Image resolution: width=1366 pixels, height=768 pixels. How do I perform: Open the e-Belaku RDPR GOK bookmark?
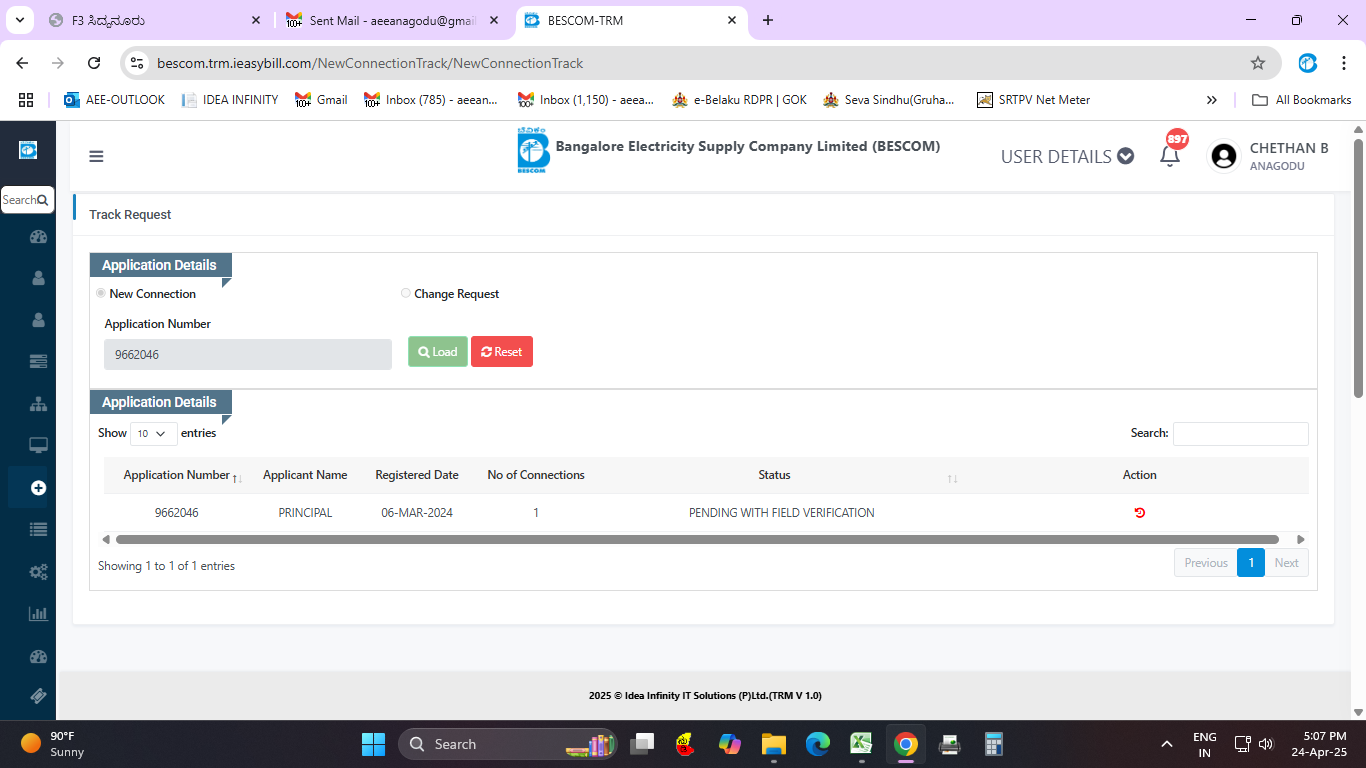[739, 100]
